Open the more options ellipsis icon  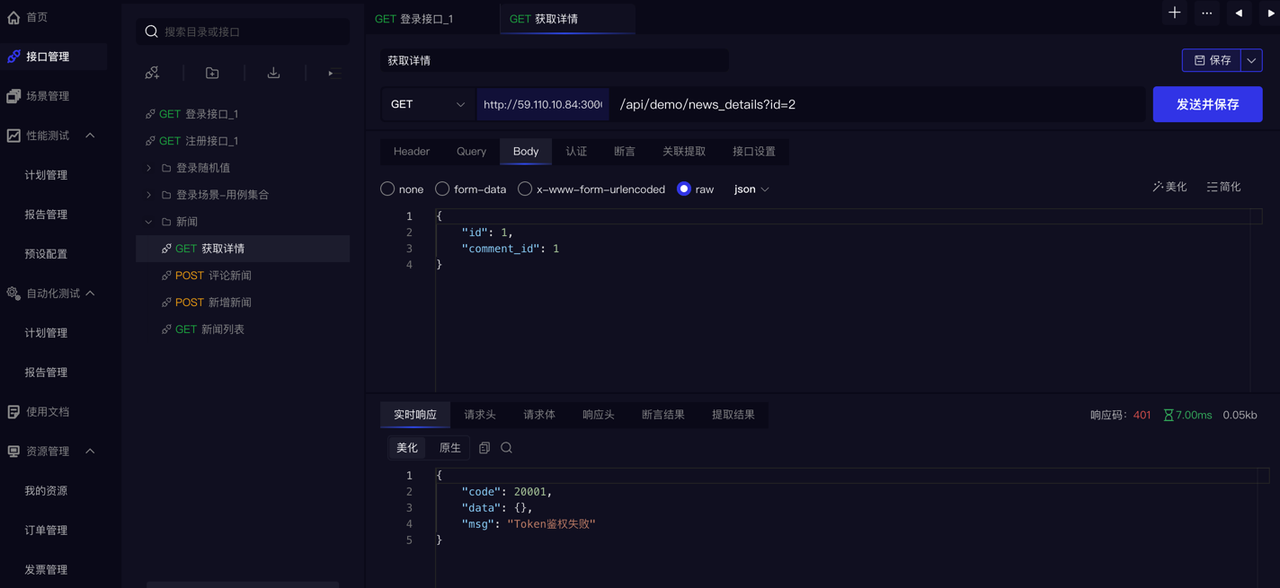click(1207, 13)
